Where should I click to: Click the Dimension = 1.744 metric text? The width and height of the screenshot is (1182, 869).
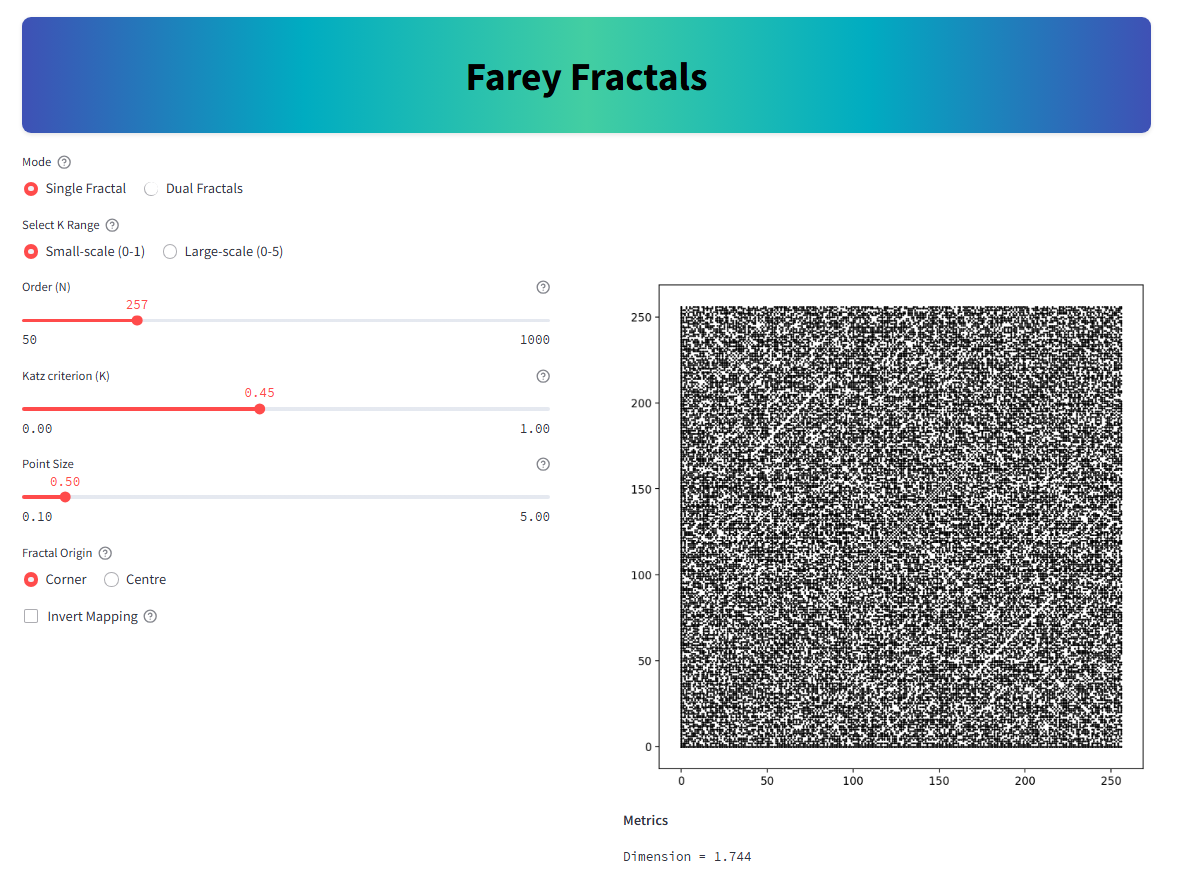click(687, 856)
